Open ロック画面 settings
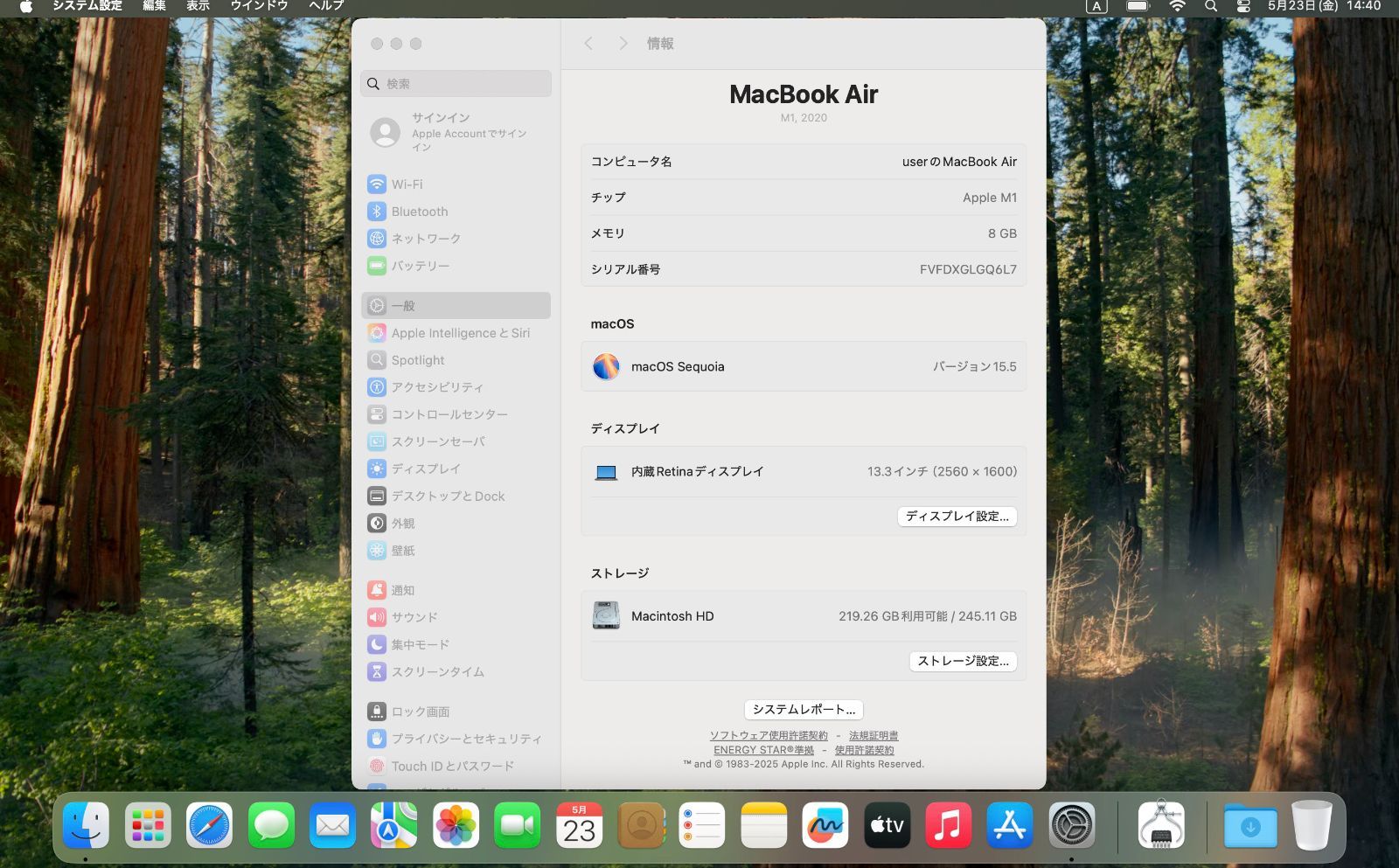Image resolution: width=1399 pixels, height=868 pixels. [456, 712]
